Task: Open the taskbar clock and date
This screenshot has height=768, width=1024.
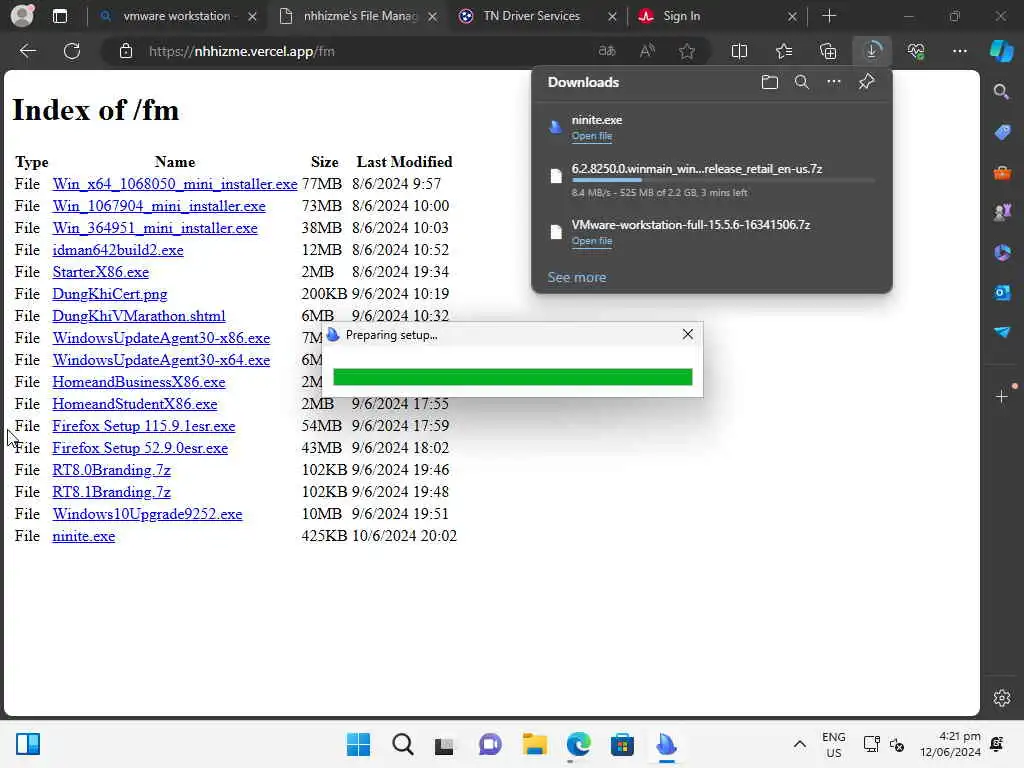Action: tap(950, 744)
